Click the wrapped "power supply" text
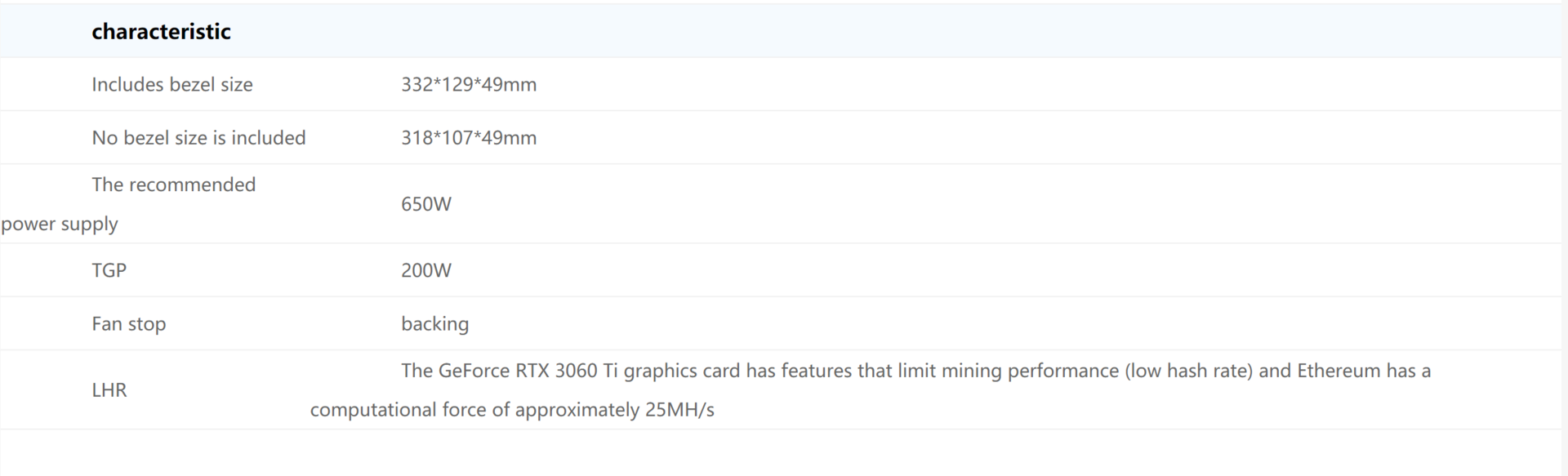The height and width of the screenshot is (476, 1568). (x=60, y=224)
